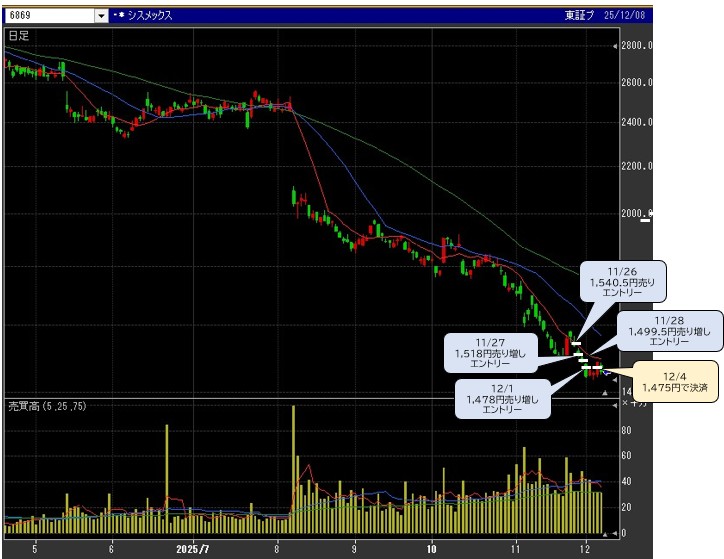Click the 2800.0 price axis arrow marker
This screenshot has width=724, height=559.
tap(615, 46)
